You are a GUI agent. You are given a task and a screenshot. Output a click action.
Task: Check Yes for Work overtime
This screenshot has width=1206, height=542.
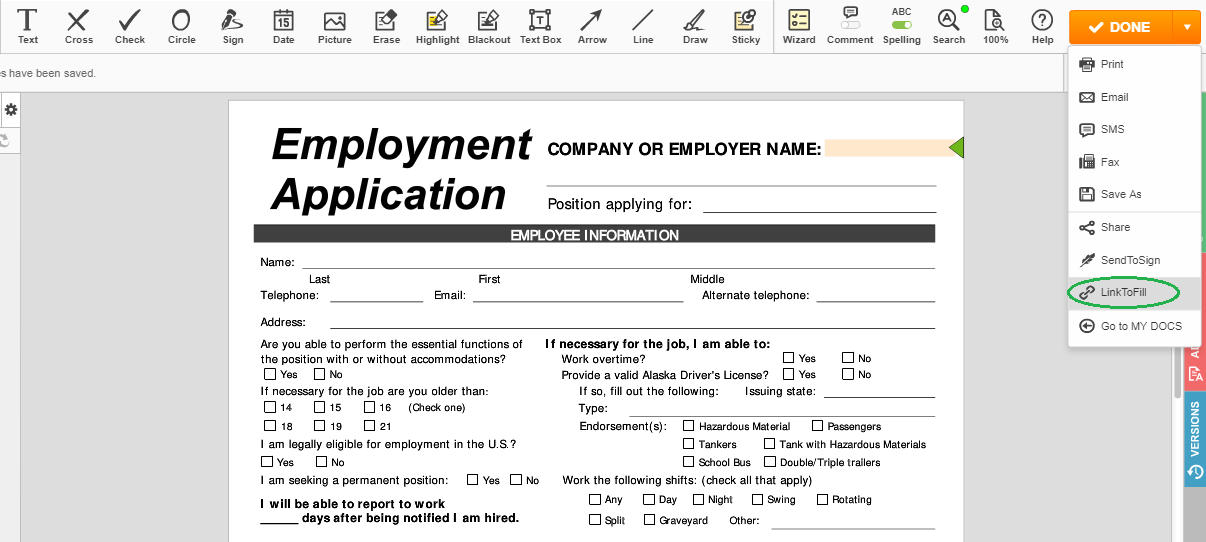tap(789, 357)
